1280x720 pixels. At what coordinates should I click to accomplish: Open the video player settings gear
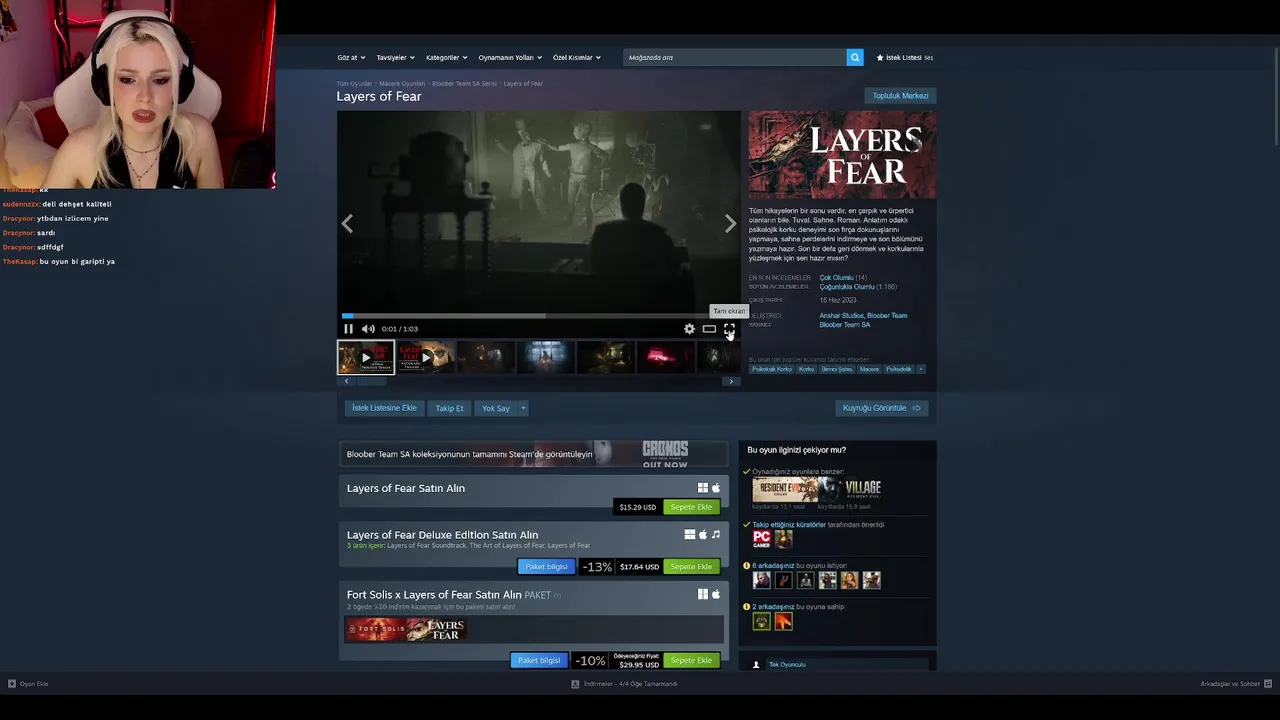689,329
